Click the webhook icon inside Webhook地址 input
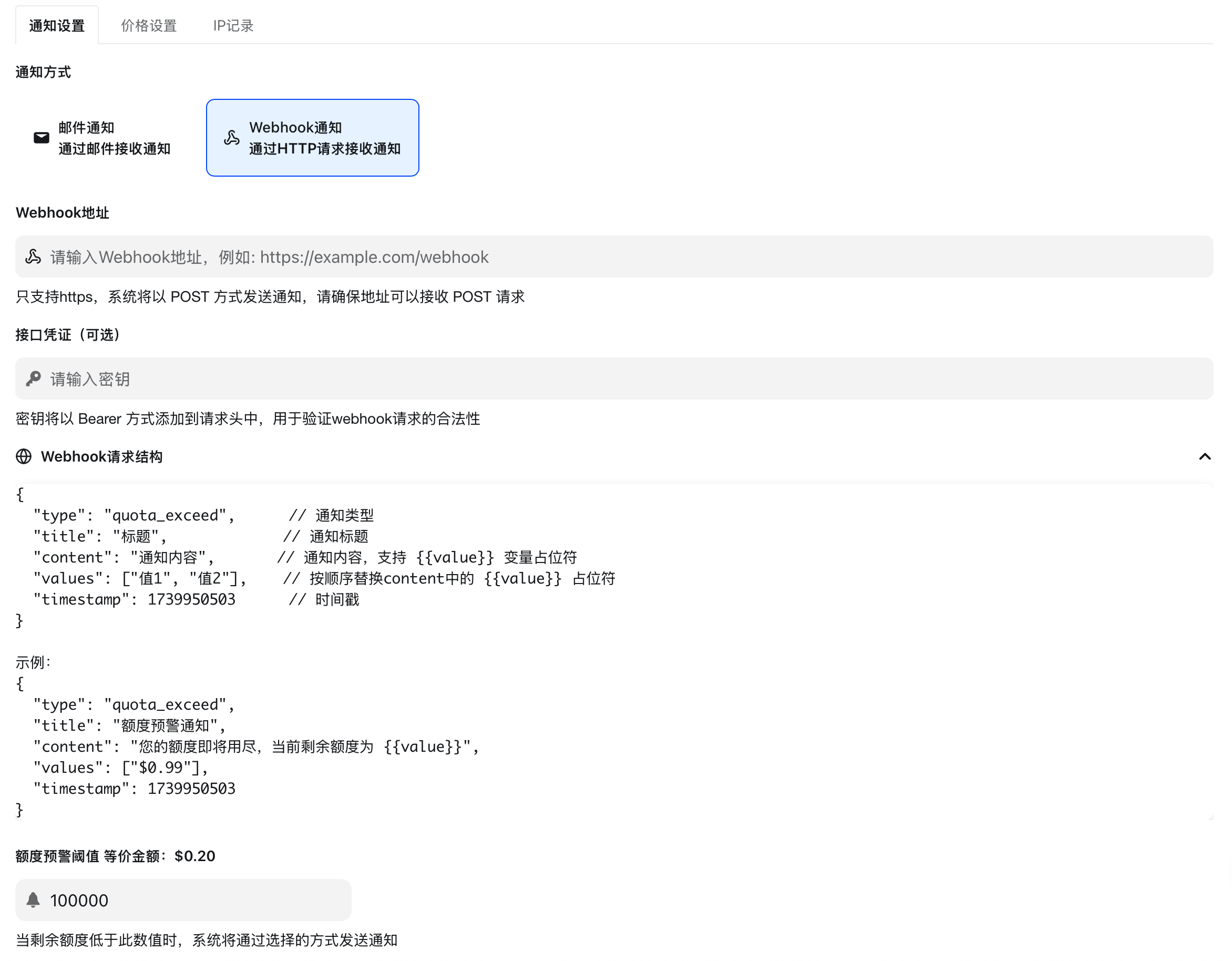The height and width of the screenshot is (961, 1232). pyautogui.click(x=33, y=257)
